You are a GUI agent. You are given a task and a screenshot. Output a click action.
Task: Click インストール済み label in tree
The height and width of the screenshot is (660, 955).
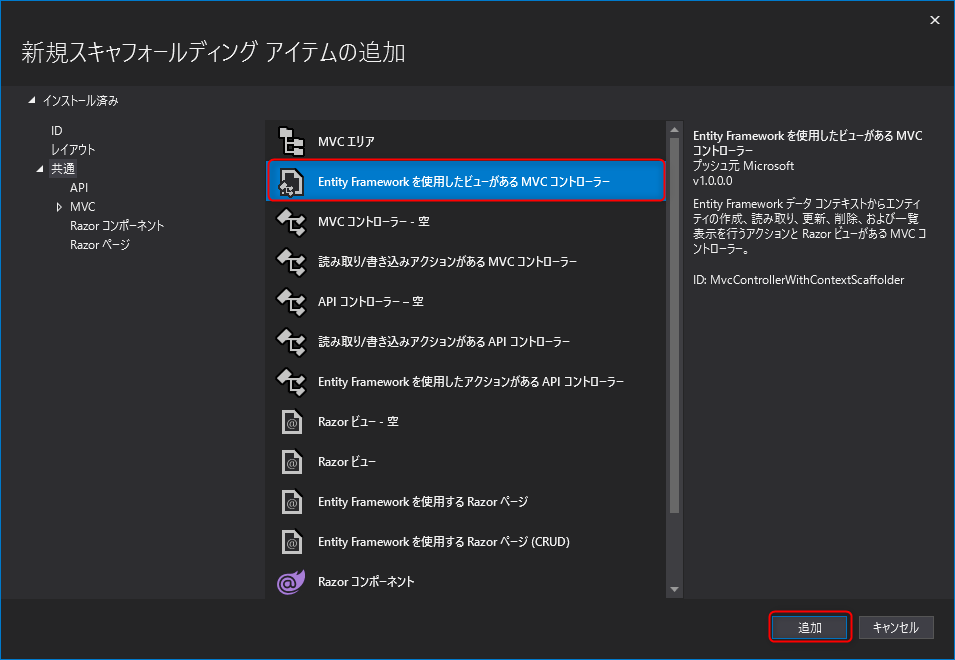(x=80, y=100)
